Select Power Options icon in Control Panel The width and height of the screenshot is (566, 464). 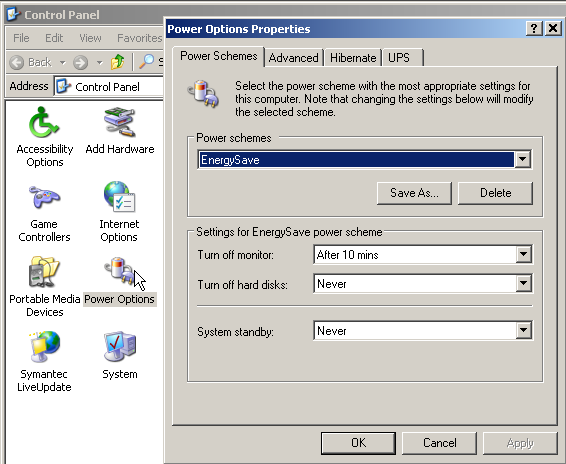[120, 272]
